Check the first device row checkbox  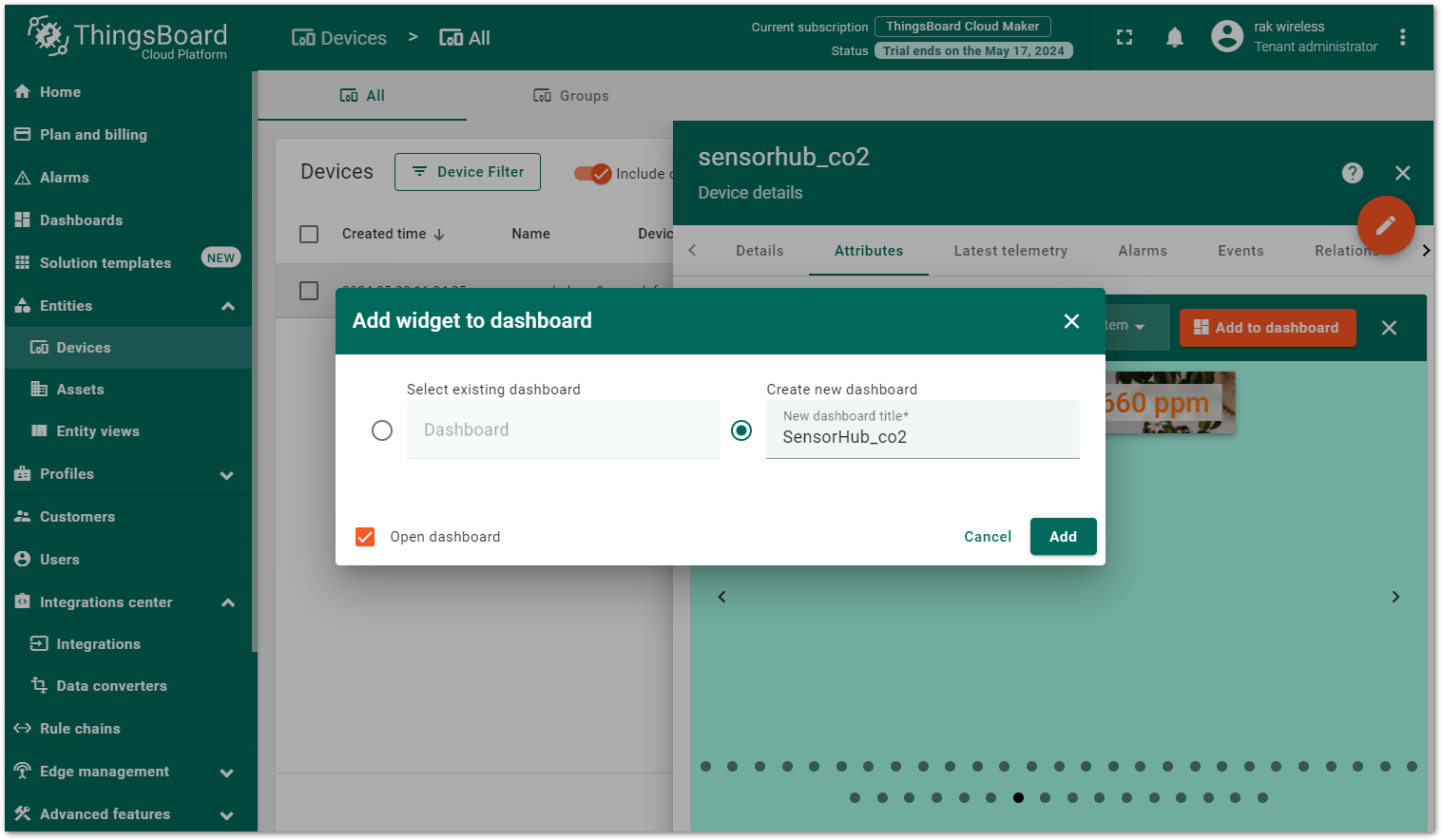pos(309,291)
